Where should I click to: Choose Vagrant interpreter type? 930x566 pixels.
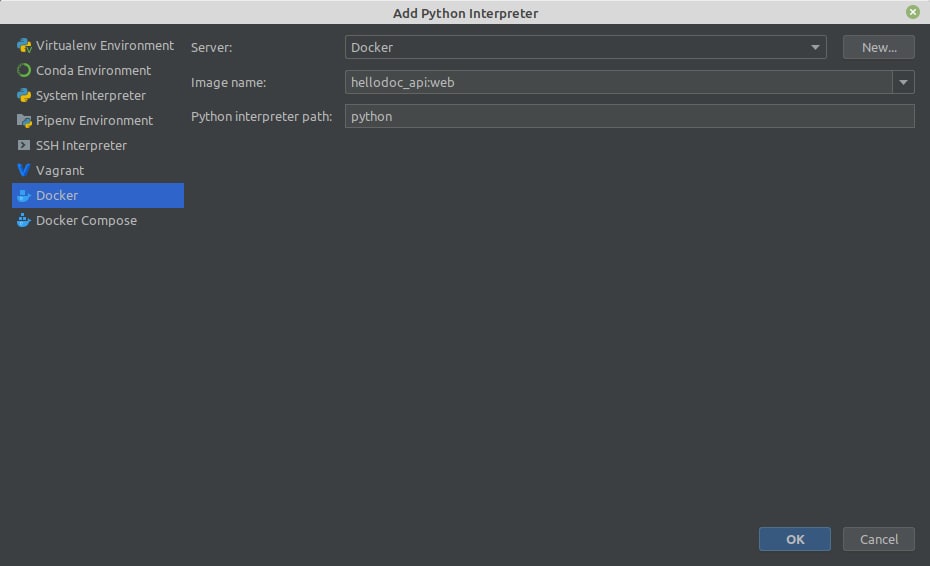click(60, 170)
